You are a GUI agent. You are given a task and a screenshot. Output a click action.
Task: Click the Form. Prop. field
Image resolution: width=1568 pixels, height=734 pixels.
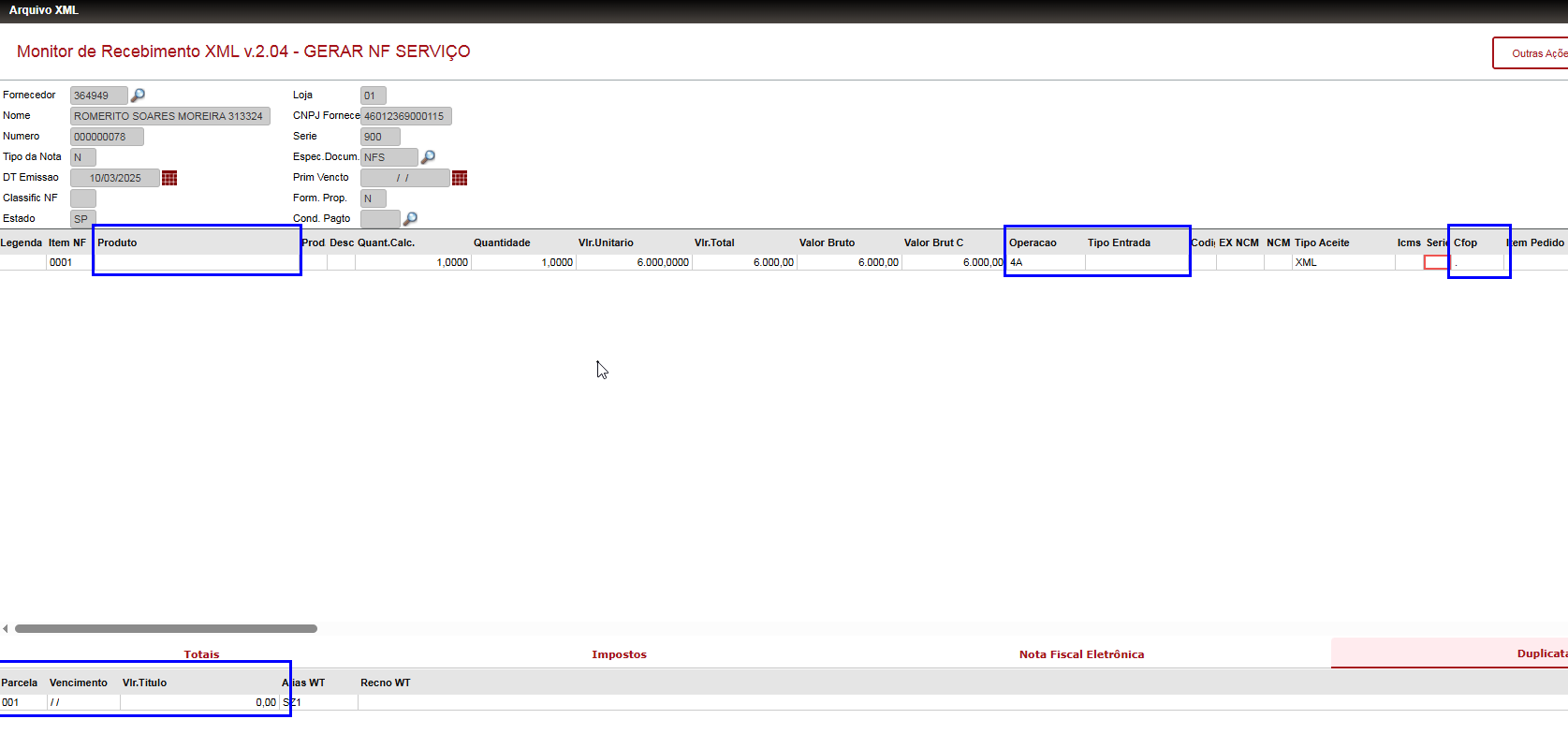tap(374, 198)
